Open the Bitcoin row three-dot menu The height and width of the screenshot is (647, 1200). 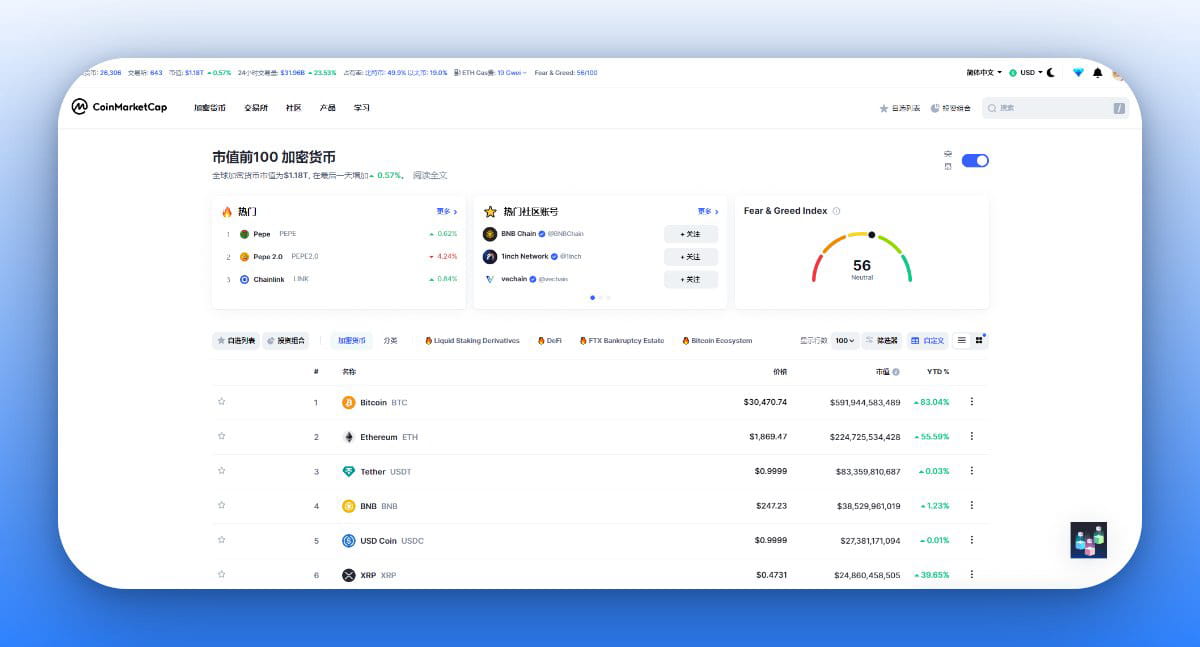[972, 402]
